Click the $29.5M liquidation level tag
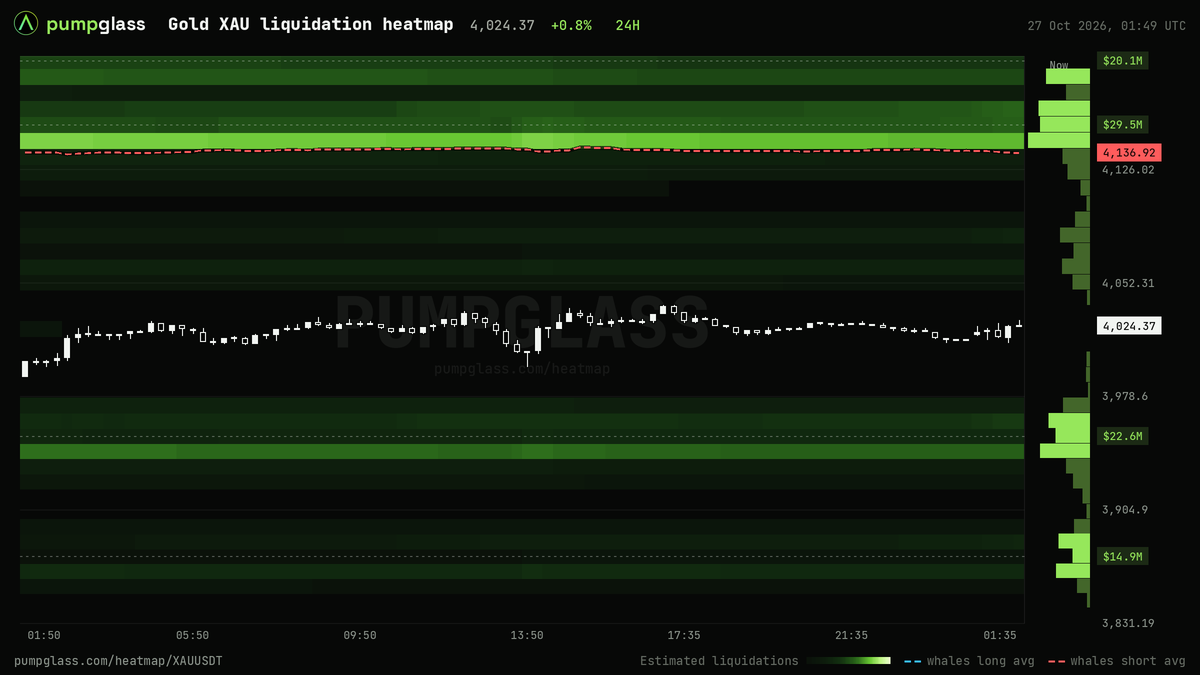The width and height of the screenshot is (1200, 675). (1123, 125)
